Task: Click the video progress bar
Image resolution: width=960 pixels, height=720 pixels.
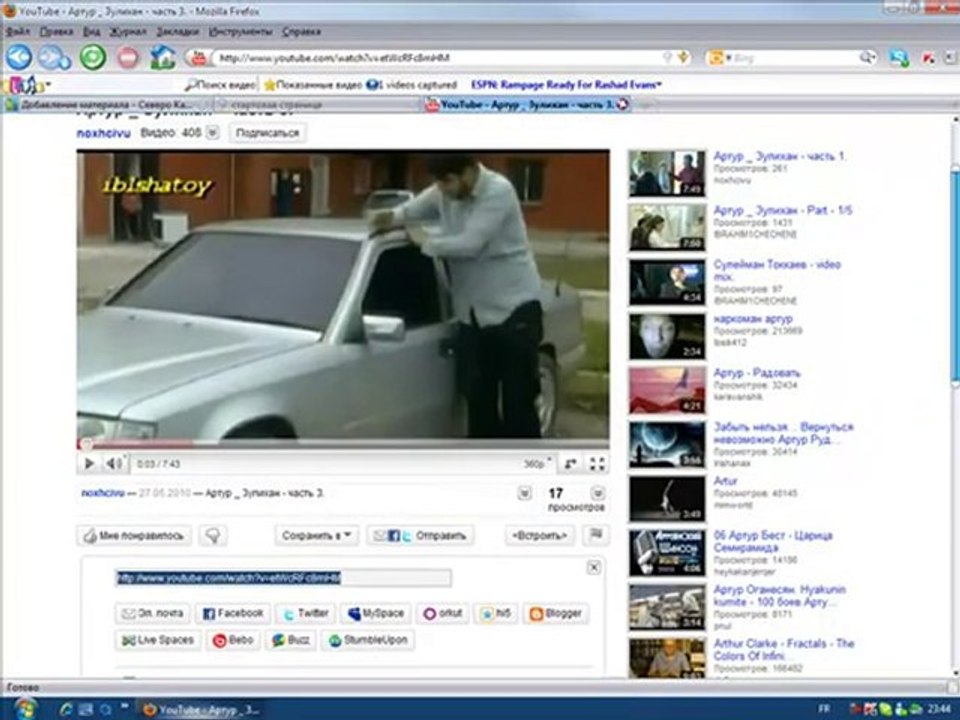Action: [343, 444]
